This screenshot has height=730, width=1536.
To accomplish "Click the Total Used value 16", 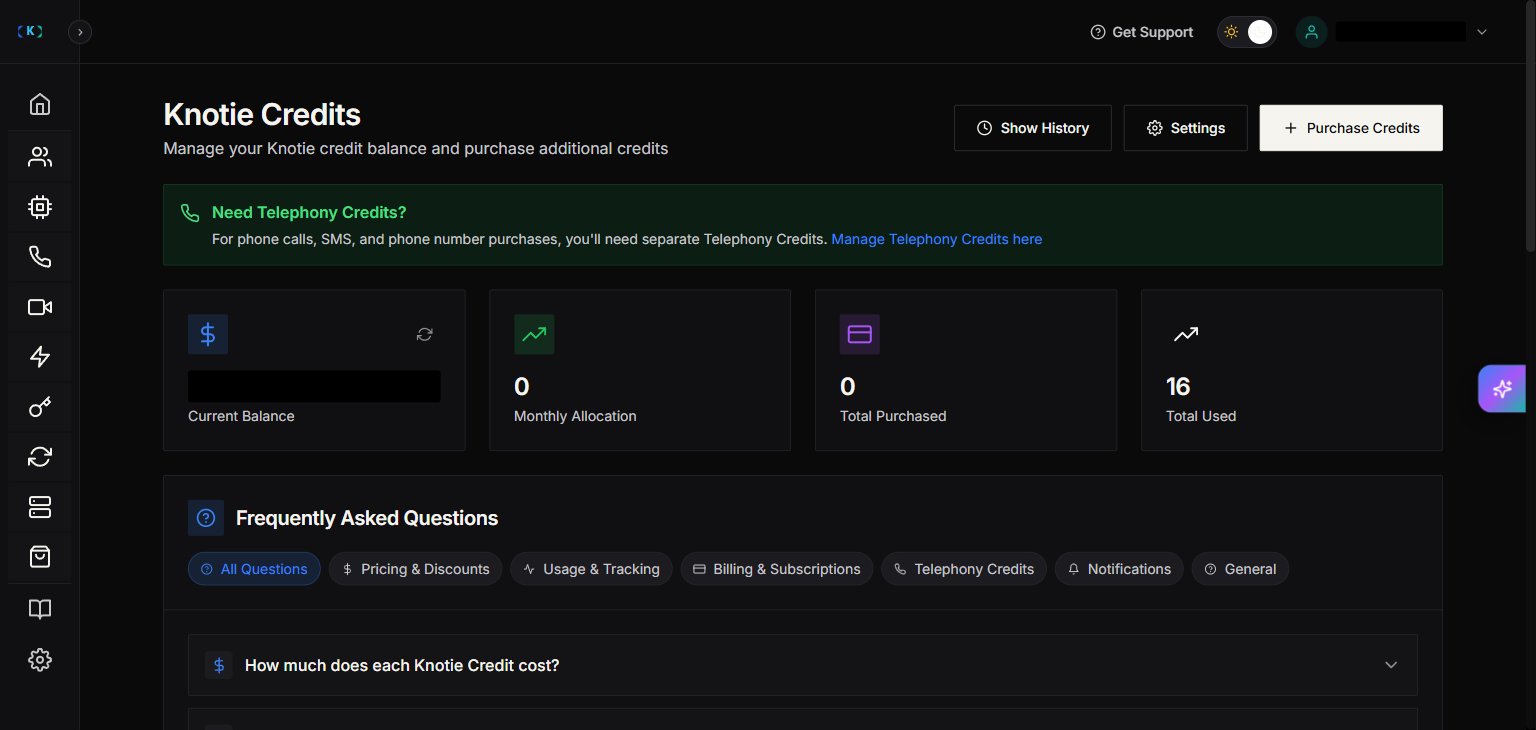I will coord(1178,386).
